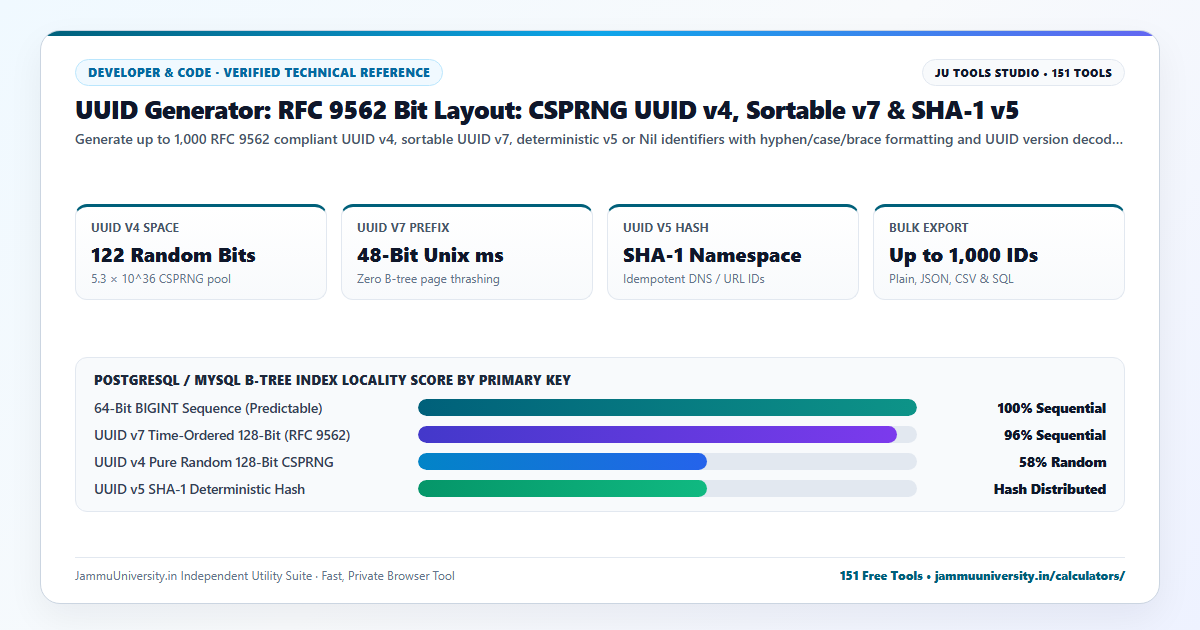Click 'UUID v4 Pure Random 128-Bit CSPRNG' label
This screenshot has width=1200, height=630.
coord(214,462)
